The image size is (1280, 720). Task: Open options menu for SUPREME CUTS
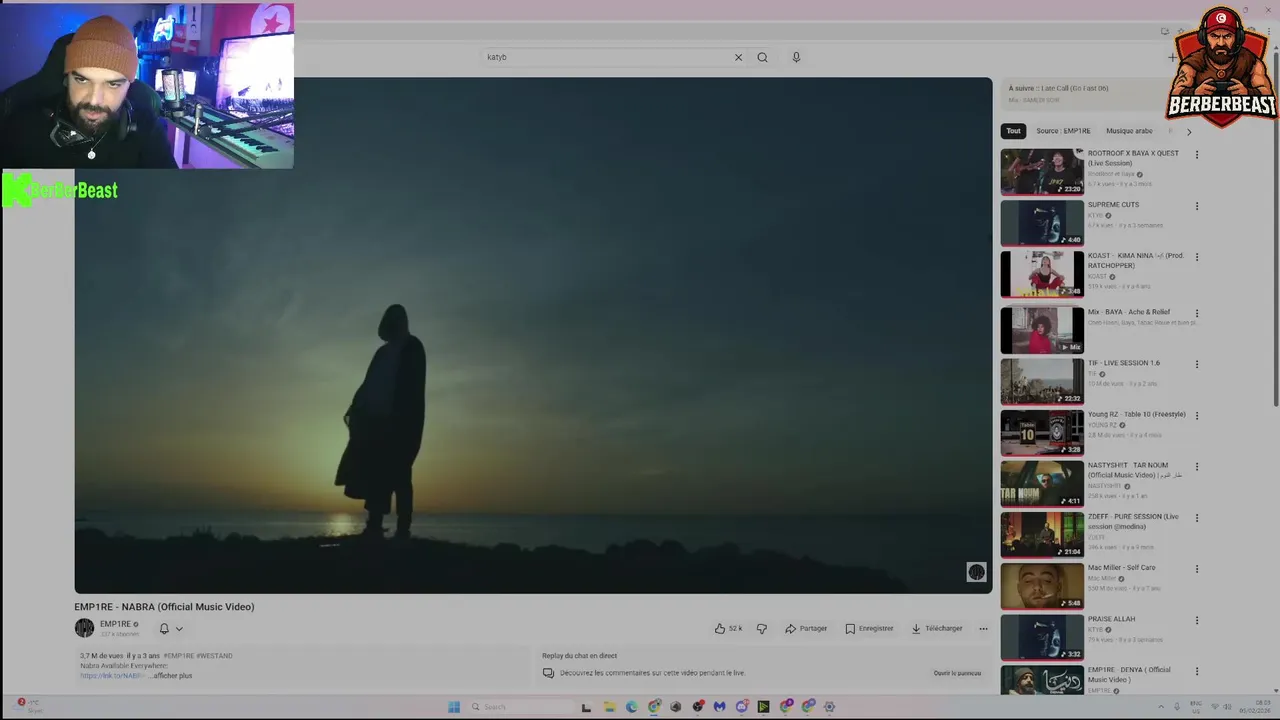tap(1196, 206)
